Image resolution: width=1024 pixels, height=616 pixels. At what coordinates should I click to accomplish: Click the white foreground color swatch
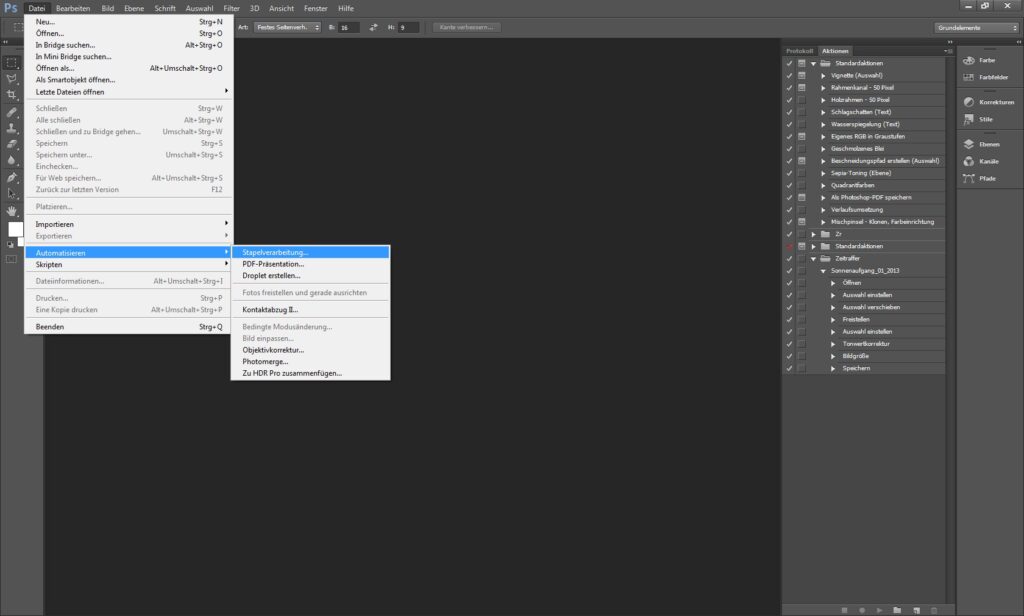(14, 229)
